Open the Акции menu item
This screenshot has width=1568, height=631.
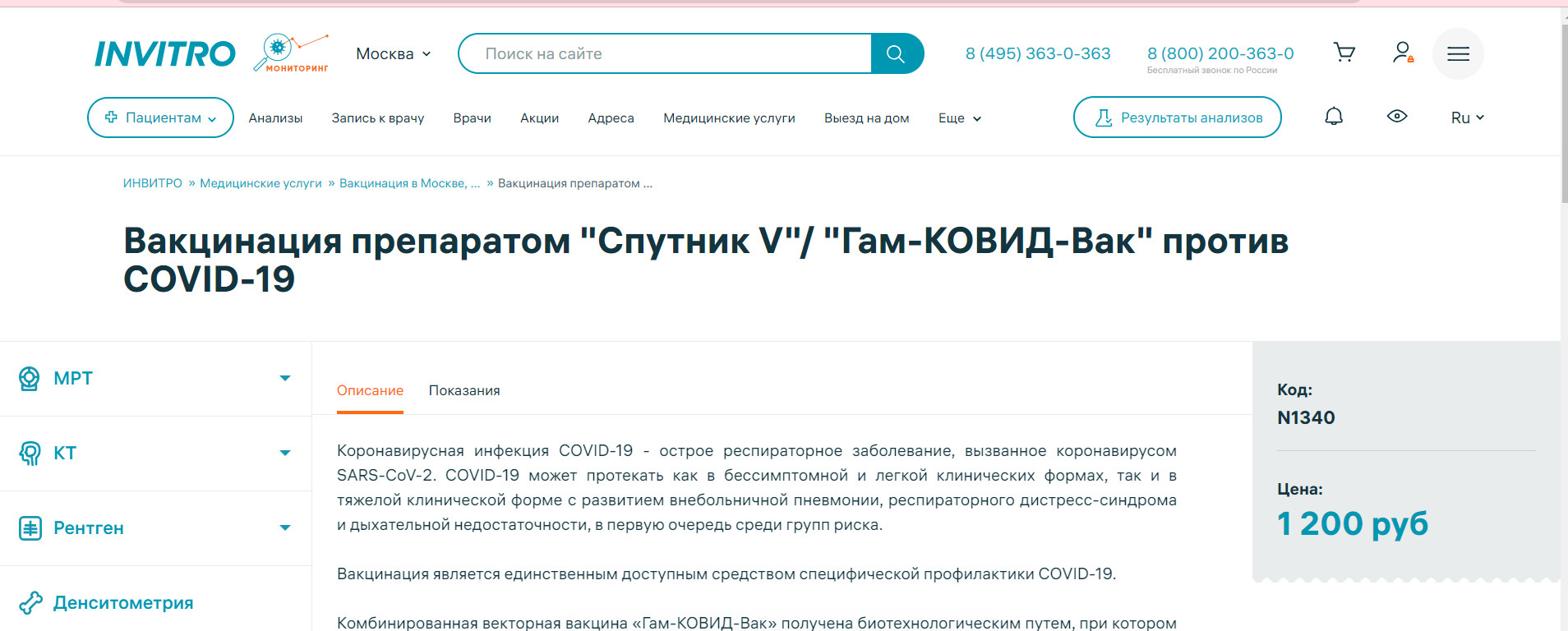539,118
